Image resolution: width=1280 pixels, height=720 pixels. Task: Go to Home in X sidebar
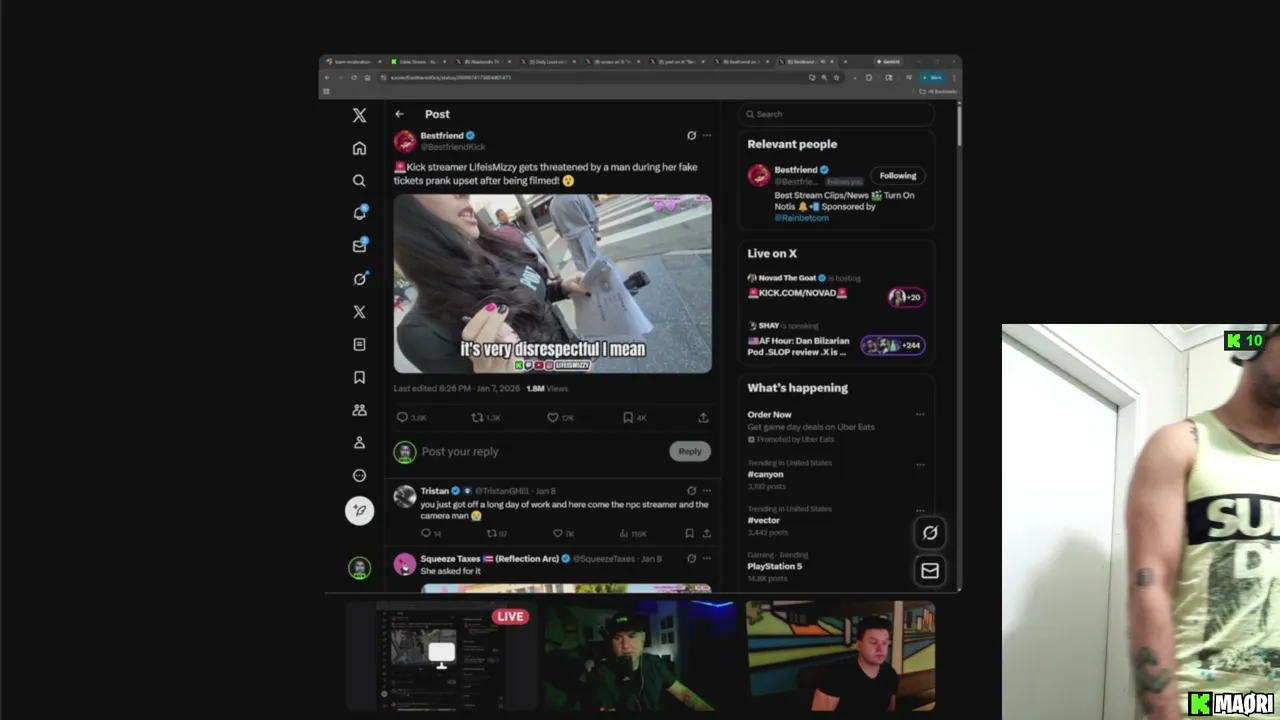tap(359, 148)
